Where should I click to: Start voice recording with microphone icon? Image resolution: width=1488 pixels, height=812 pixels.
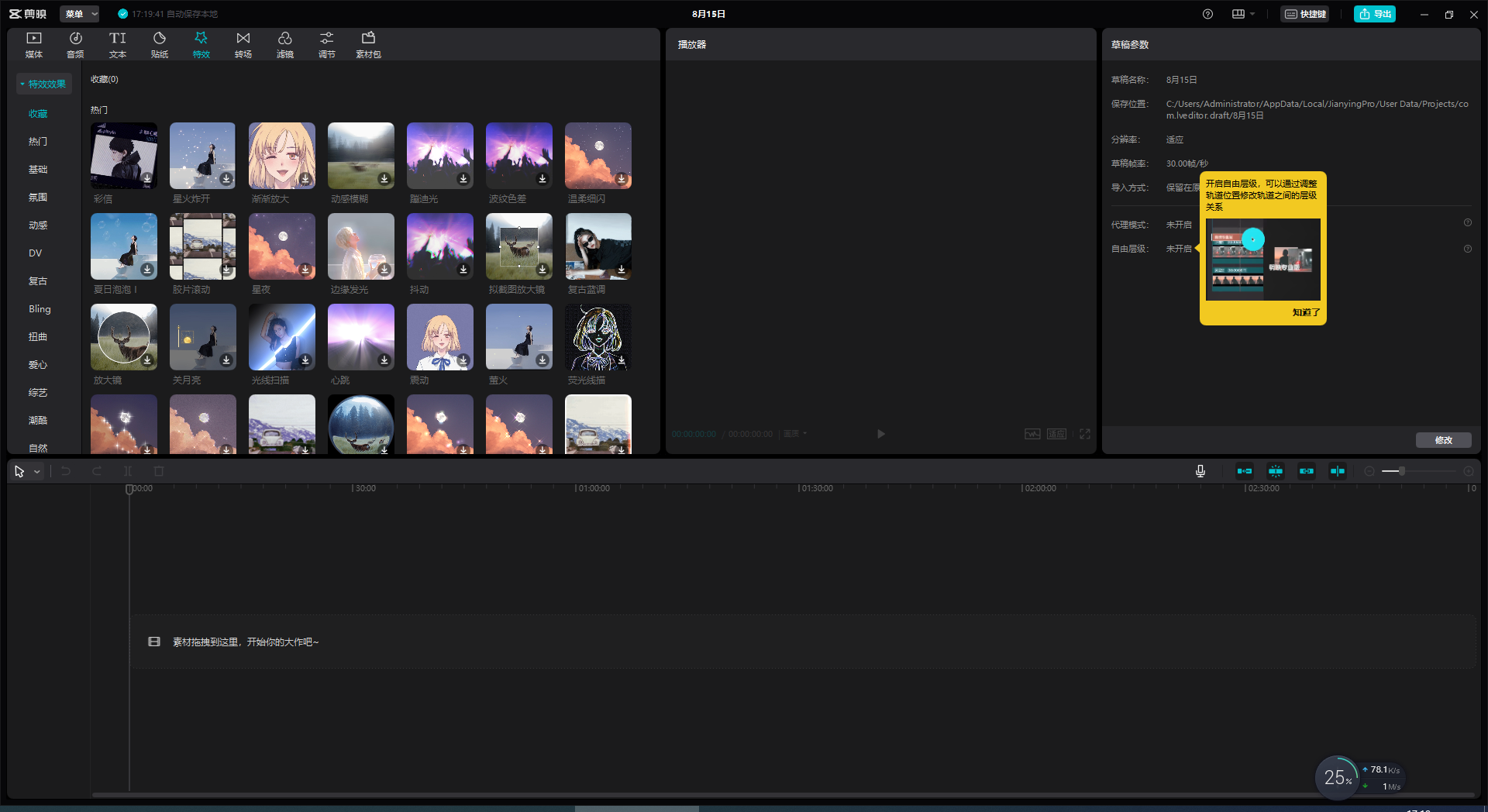click(1200, 471)
